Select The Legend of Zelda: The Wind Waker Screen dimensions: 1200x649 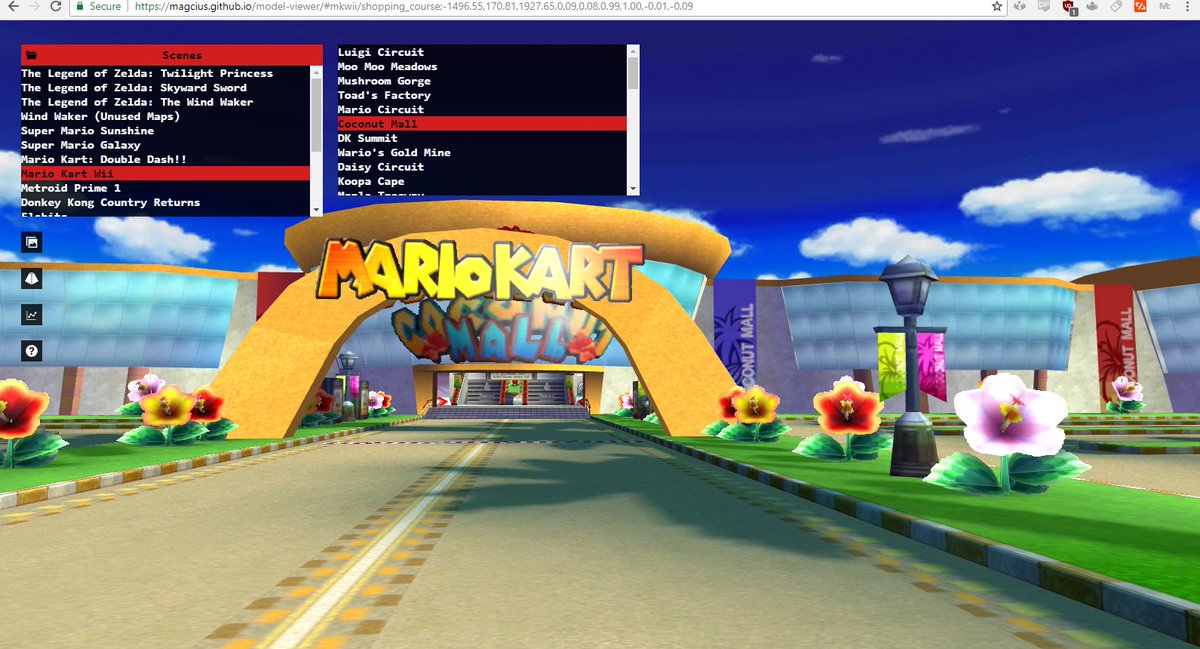[166, 102]
